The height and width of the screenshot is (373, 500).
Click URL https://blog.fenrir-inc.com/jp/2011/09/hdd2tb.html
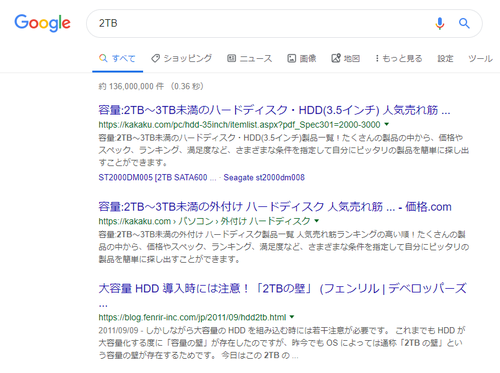tap(192, 317)
